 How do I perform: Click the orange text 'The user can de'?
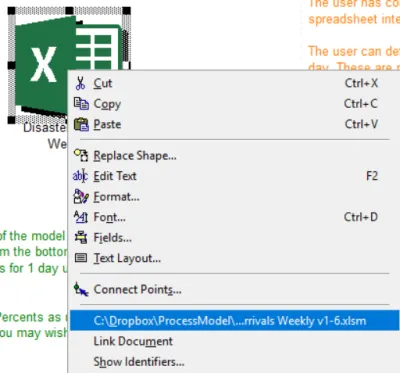(354, 52)
